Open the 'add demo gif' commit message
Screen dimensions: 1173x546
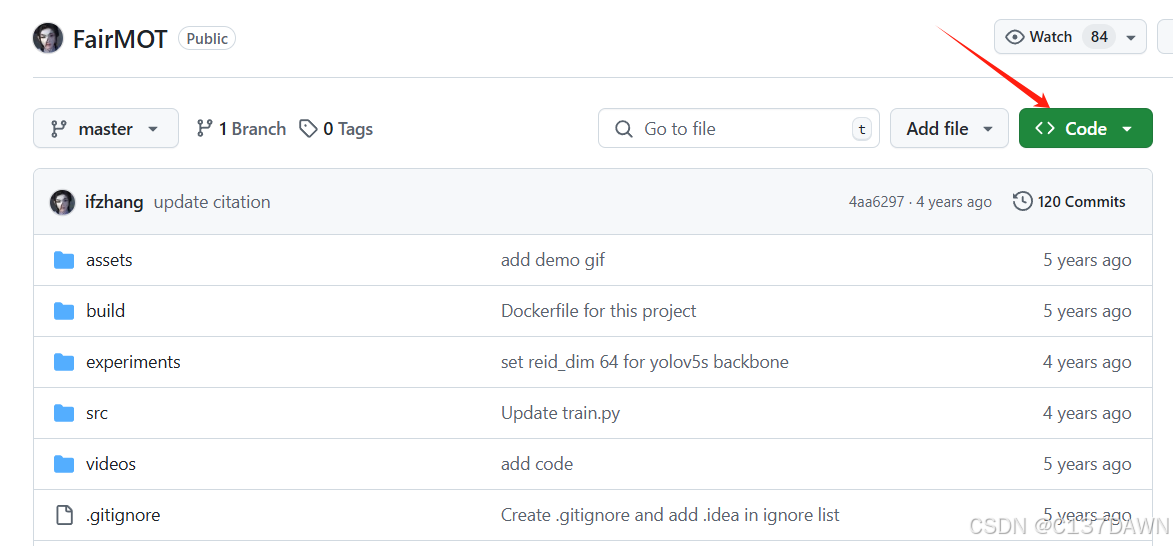[x=553, y=260]
